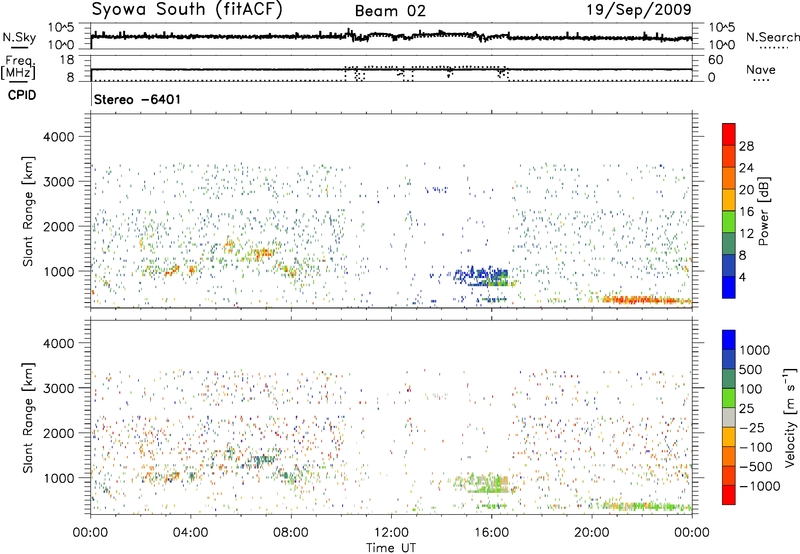The image size is (800, 554).
Task: Click the '20:00' time tick label
Action: (x=591, y=533)
